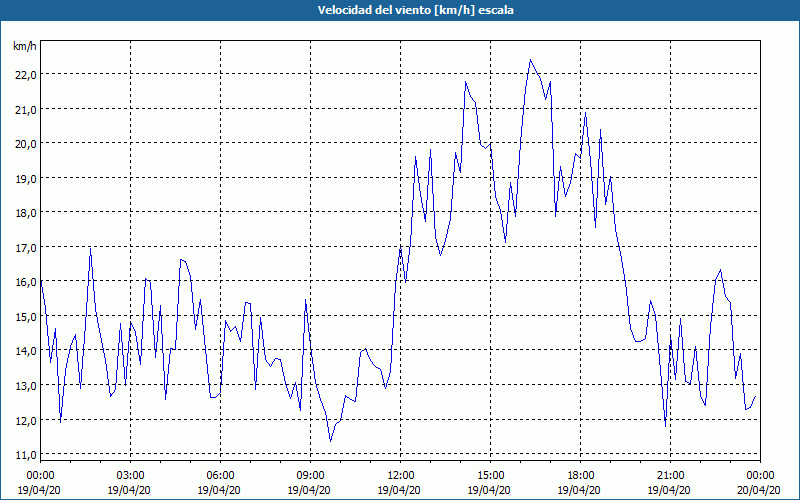The height and width of the screenshot is (500, 800).
Task: Click the 00:00 time label dated 20/04/20
Action: [x=760, y=476]
